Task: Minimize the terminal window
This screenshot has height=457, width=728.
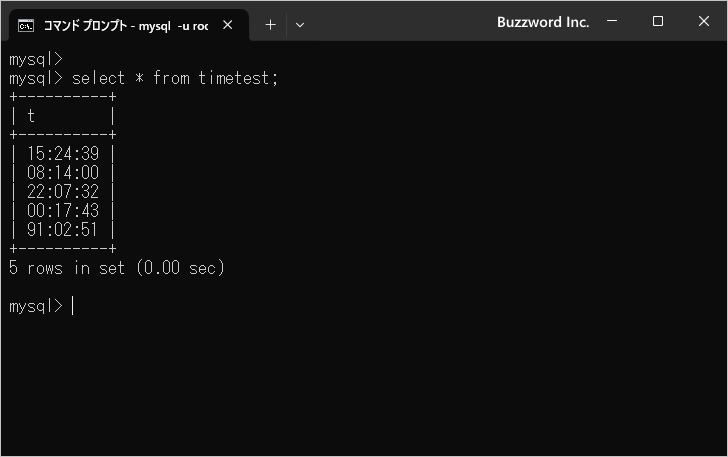Action: [612, 21]
